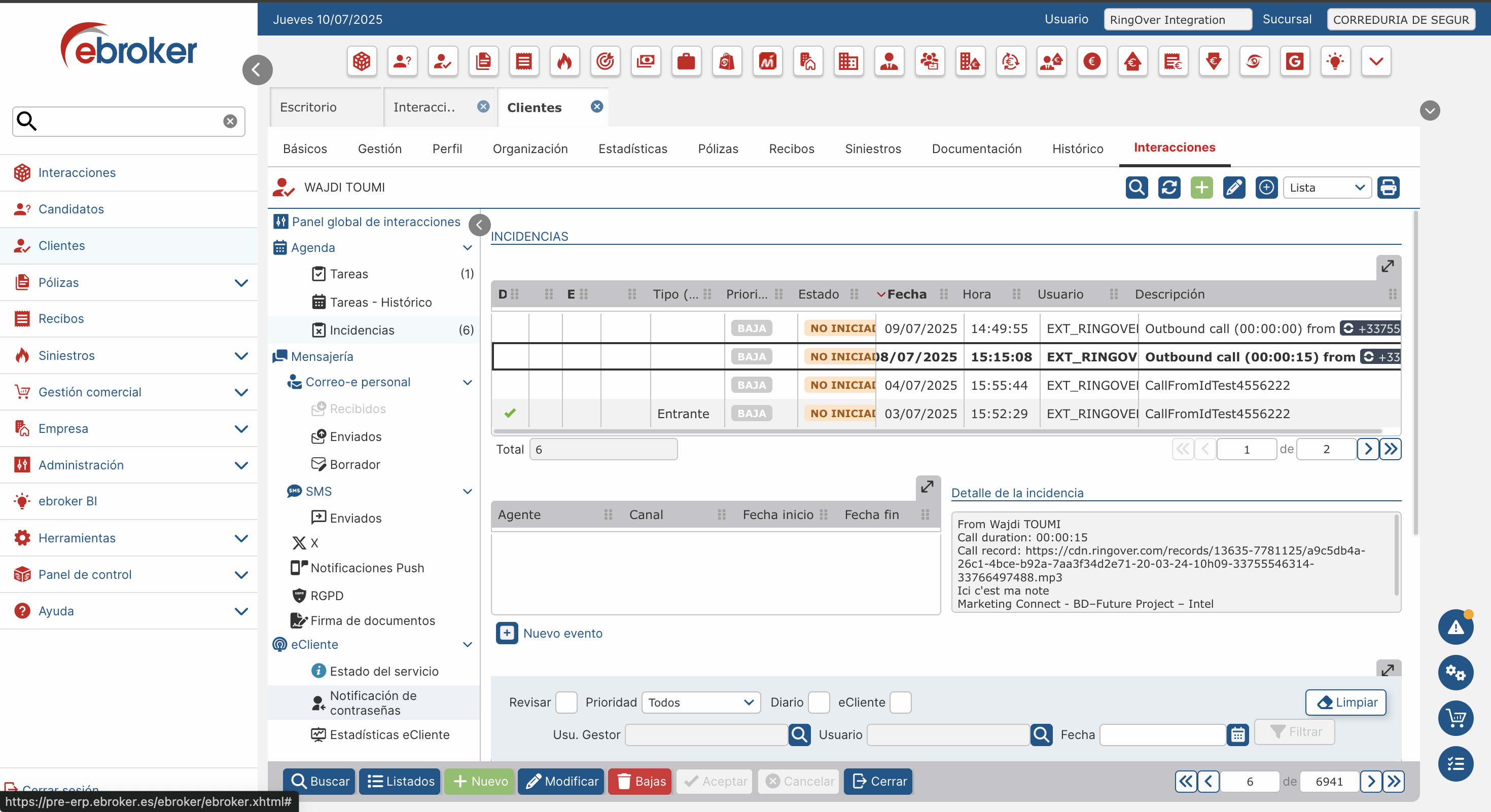Image resolution: width=1491 pixels, height=812 pixels.
Task: Toggle the eCliente filter checkbox
Action: pyautogui.click(x=900, y=702)
